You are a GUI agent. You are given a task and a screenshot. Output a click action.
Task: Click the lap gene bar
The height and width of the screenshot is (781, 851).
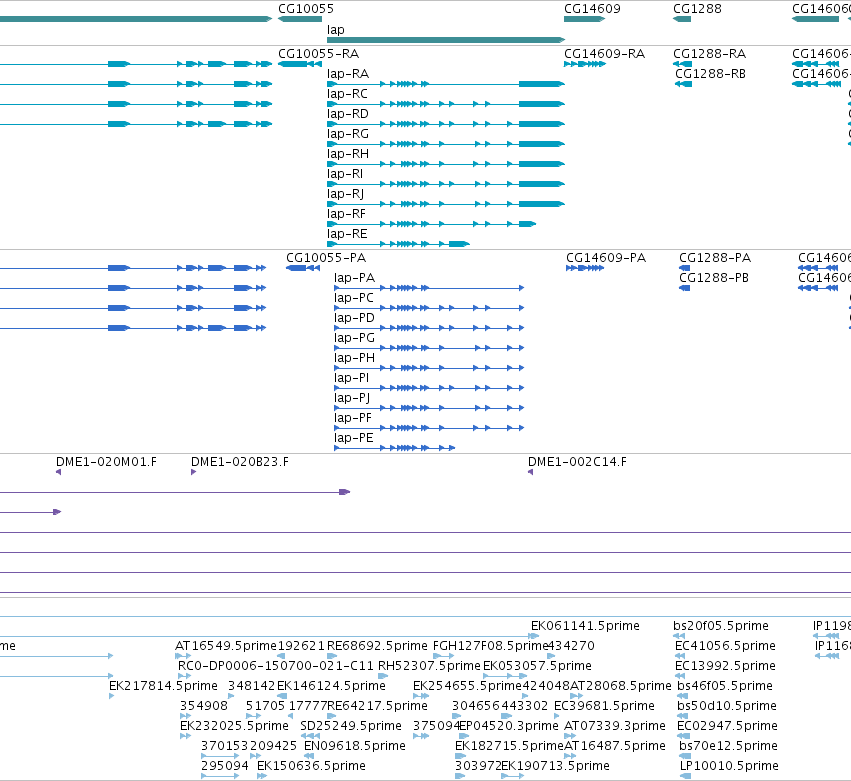click(446, 40)
